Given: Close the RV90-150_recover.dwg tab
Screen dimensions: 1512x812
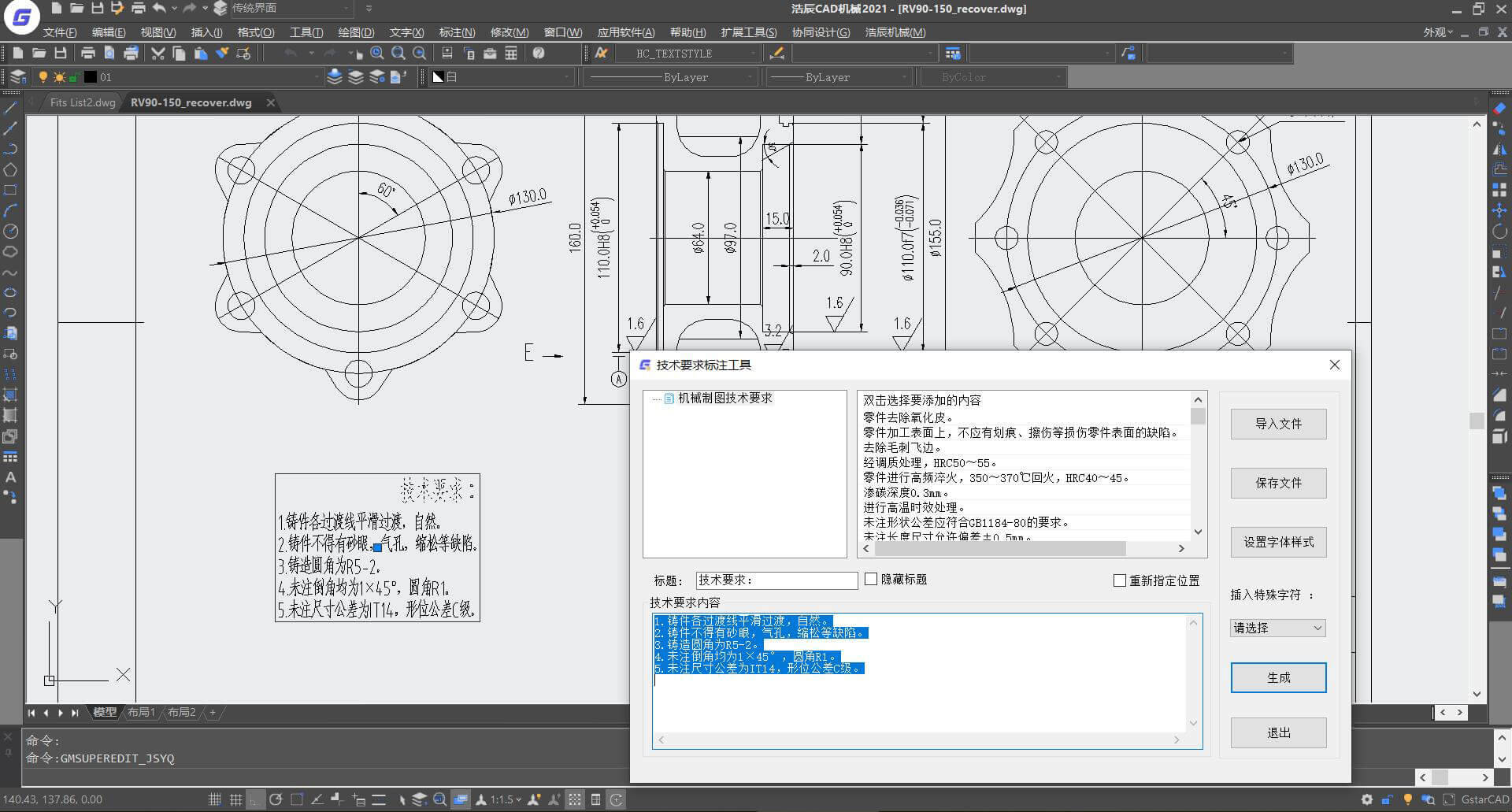Looking at the screenshot, I should pyautogui.click(x=271, y=102).
